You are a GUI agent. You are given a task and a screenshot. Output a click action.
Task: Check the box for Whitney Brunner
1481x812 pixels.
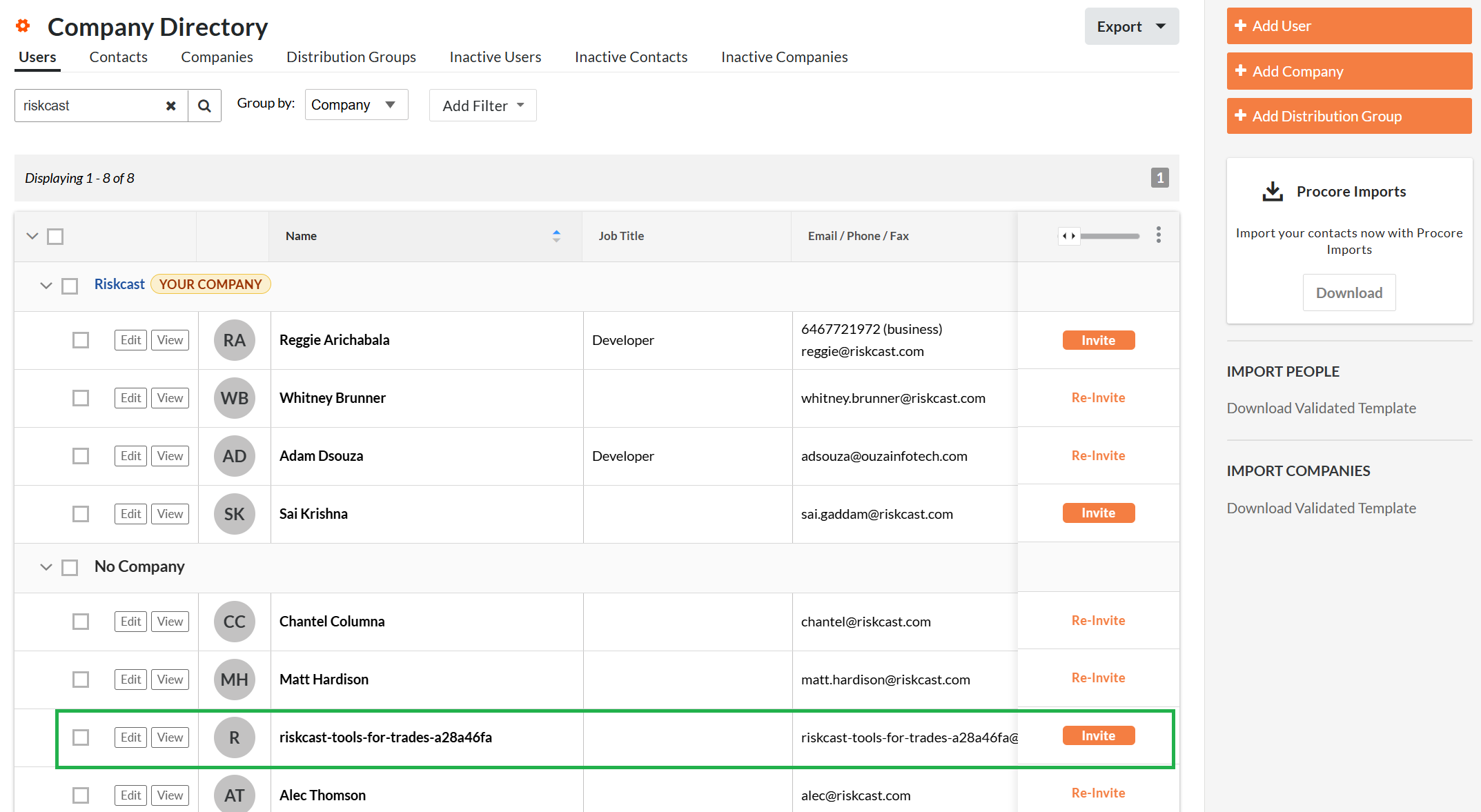[81, 398]
